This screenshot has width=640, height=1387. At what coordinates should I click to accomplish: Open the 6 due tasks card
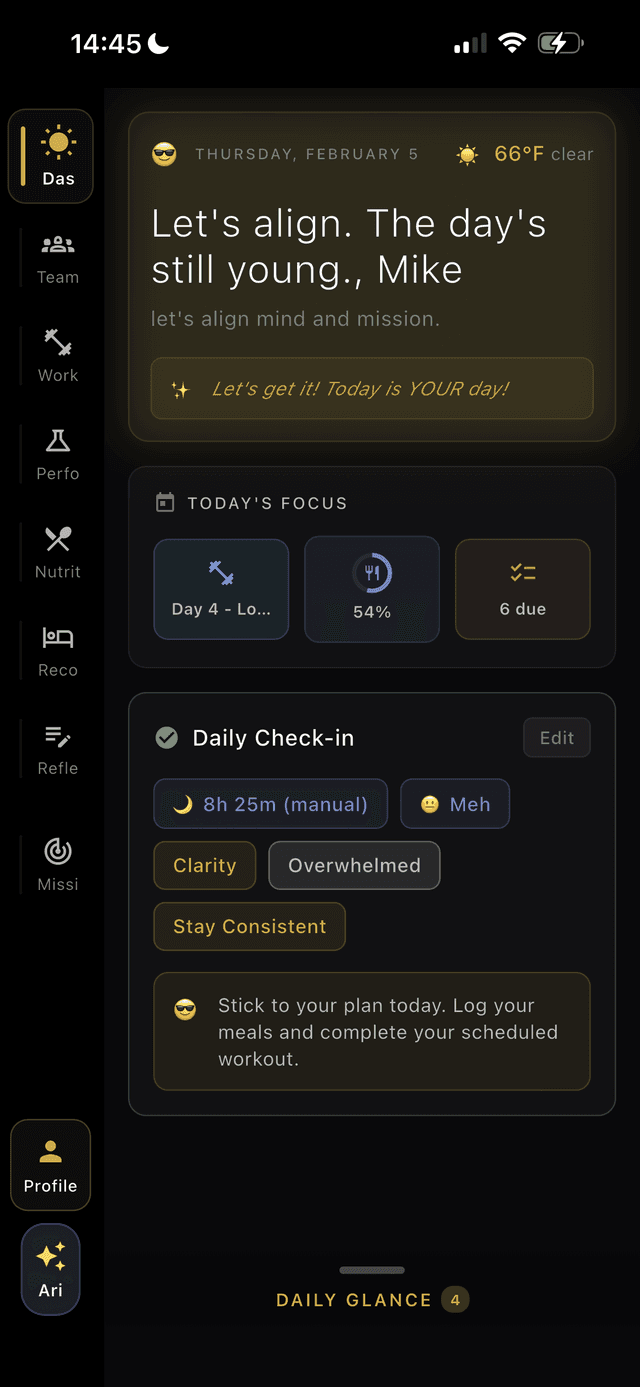point(522,589)
